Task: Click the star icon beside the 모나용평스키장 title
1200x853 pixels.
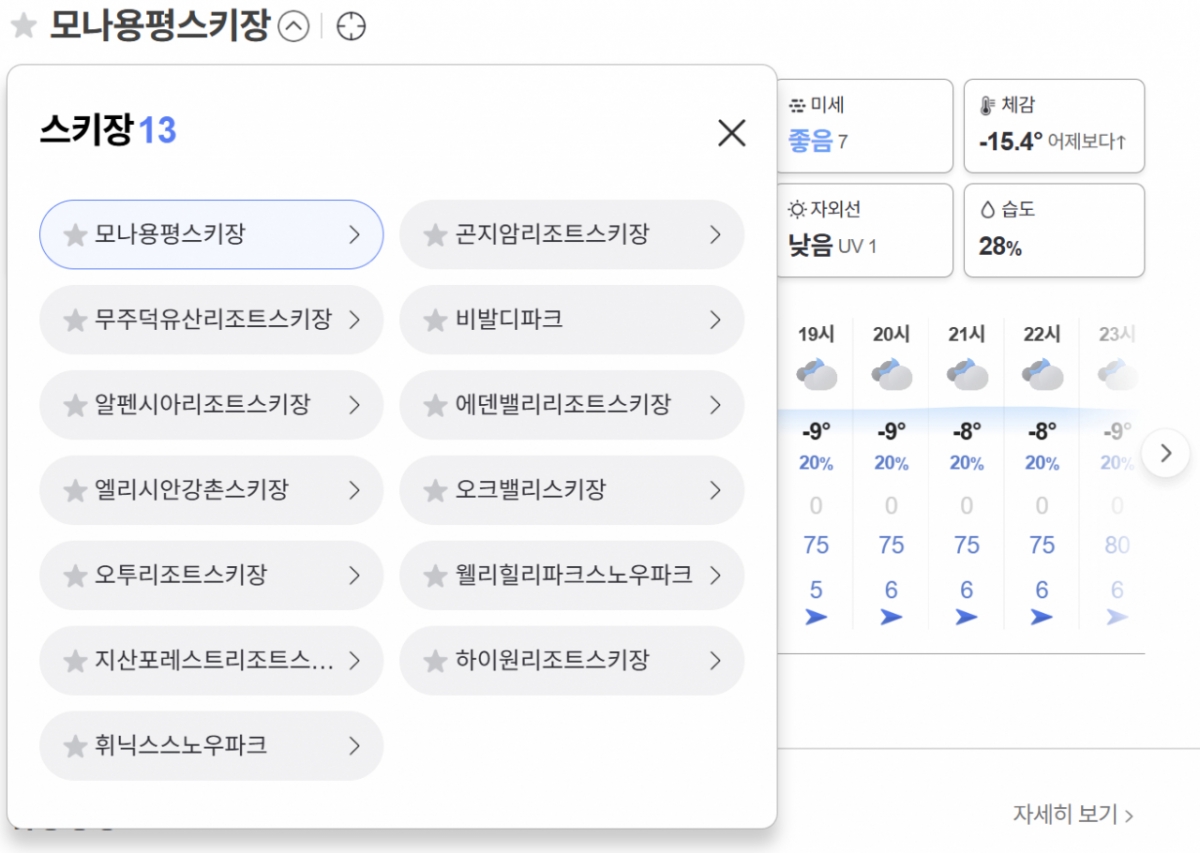Action: tap(22, 25)
